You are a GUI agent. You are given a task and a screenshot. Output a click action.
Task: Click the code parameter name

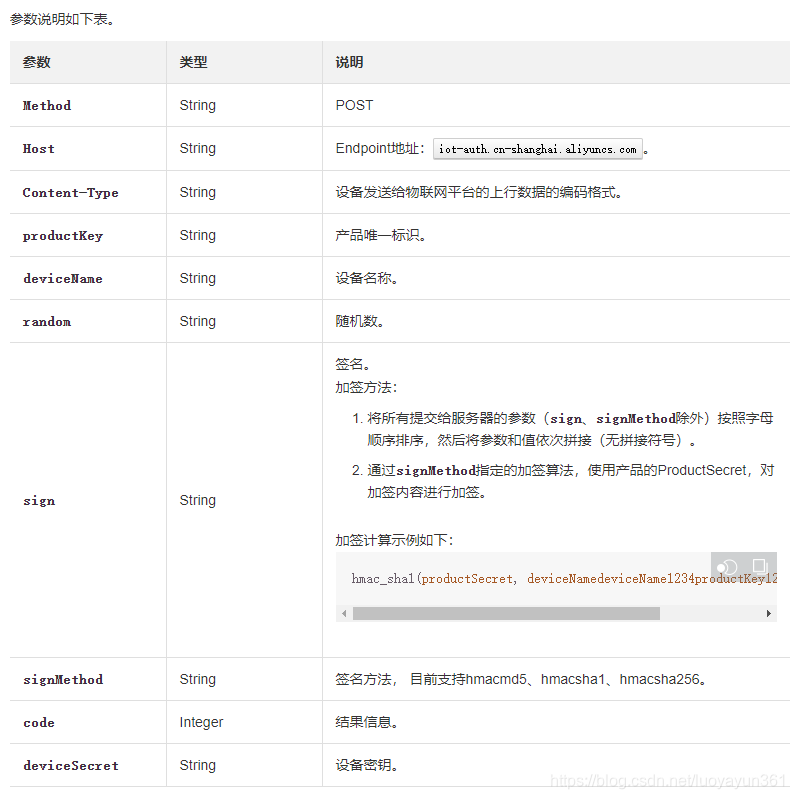click(x=39, y=723)
